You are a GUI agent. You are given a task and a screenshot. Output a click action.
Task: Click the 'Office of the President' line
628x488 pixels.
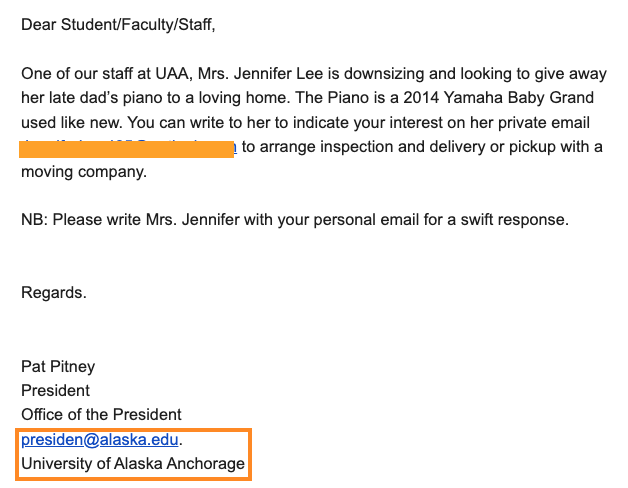coord(101,415)
